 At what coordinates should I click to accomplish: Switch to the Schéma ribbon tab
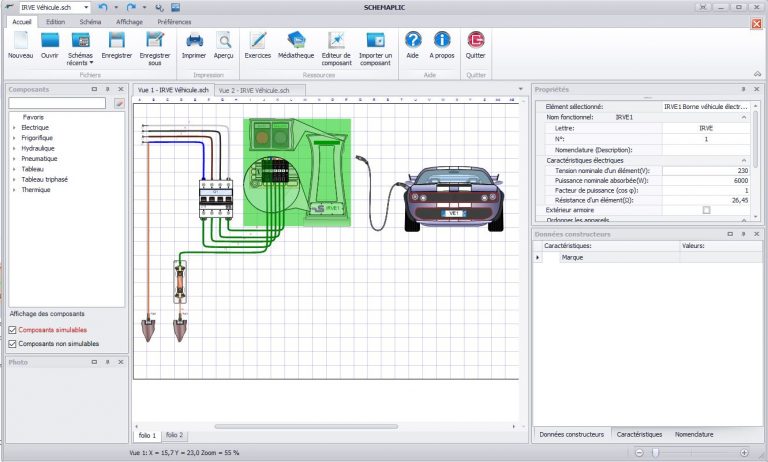[90, 21]
